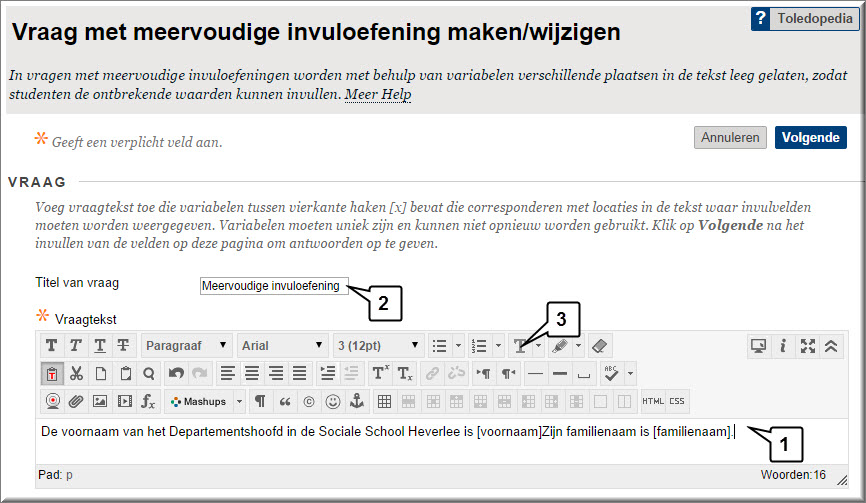Apply subscript formatting
Screen dimensions: 866x503
pos(405,374)
